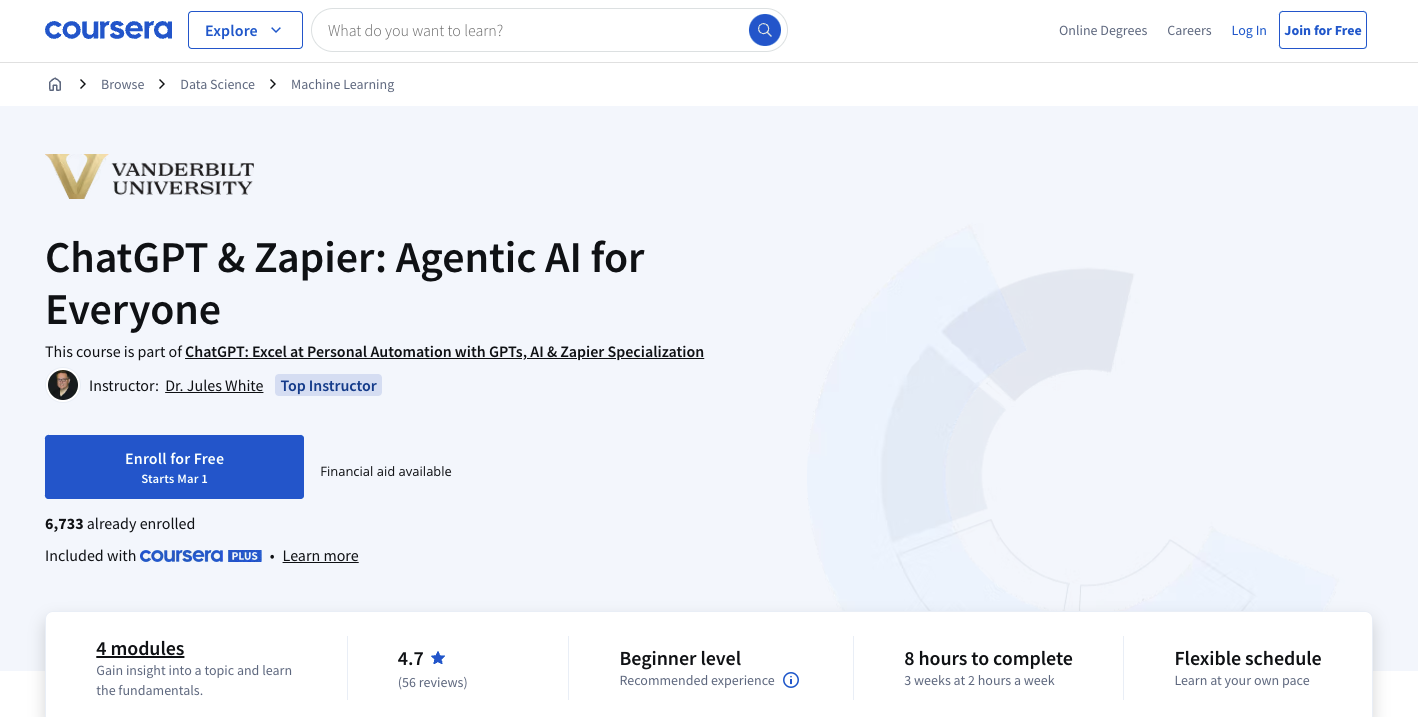Viewport: 1418px width, 717px height.
Task: Click the blue star rating icon
Action: click(x=437, y=657)
